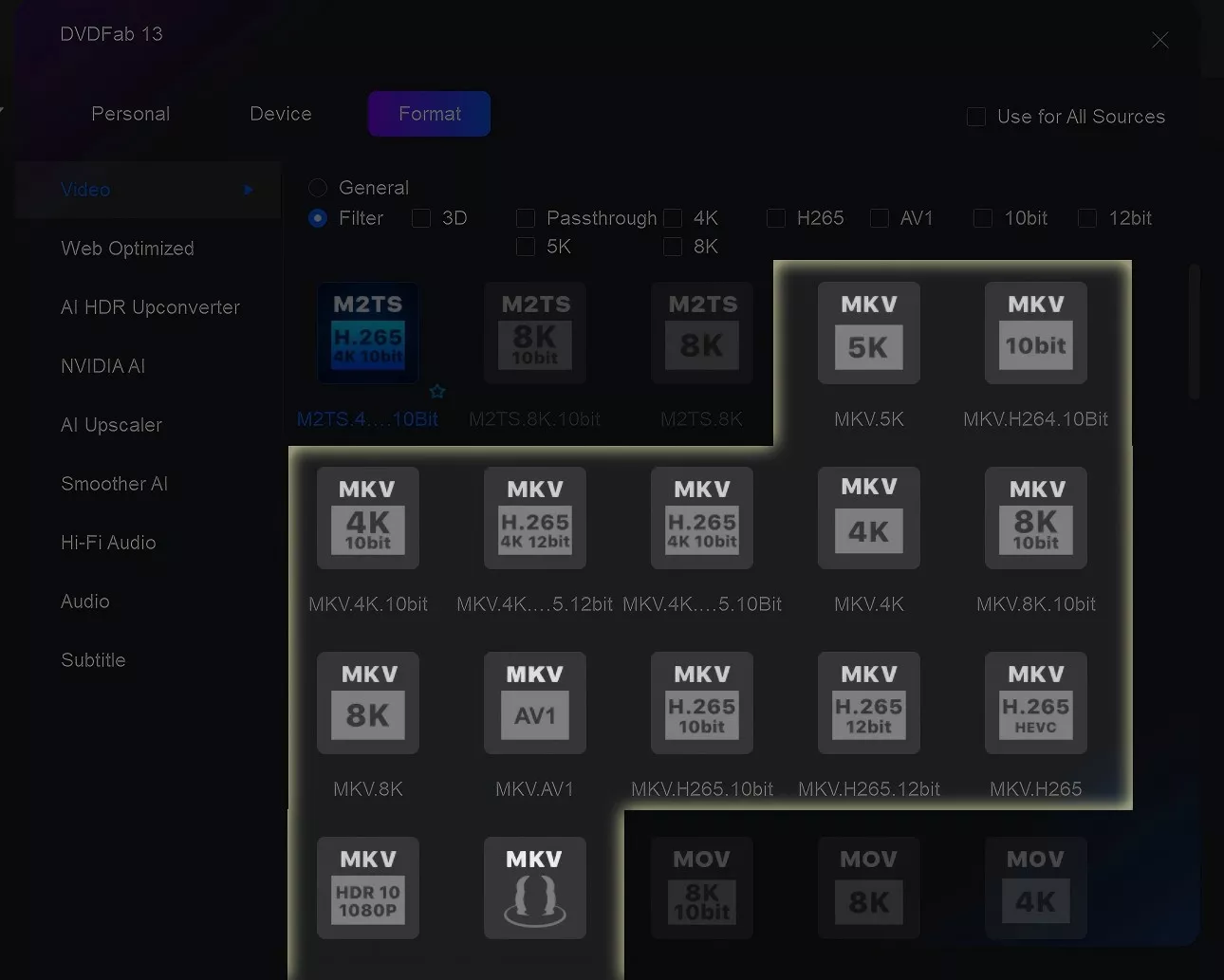
Task: Check the Passthrough filter option
Action: 526,218
